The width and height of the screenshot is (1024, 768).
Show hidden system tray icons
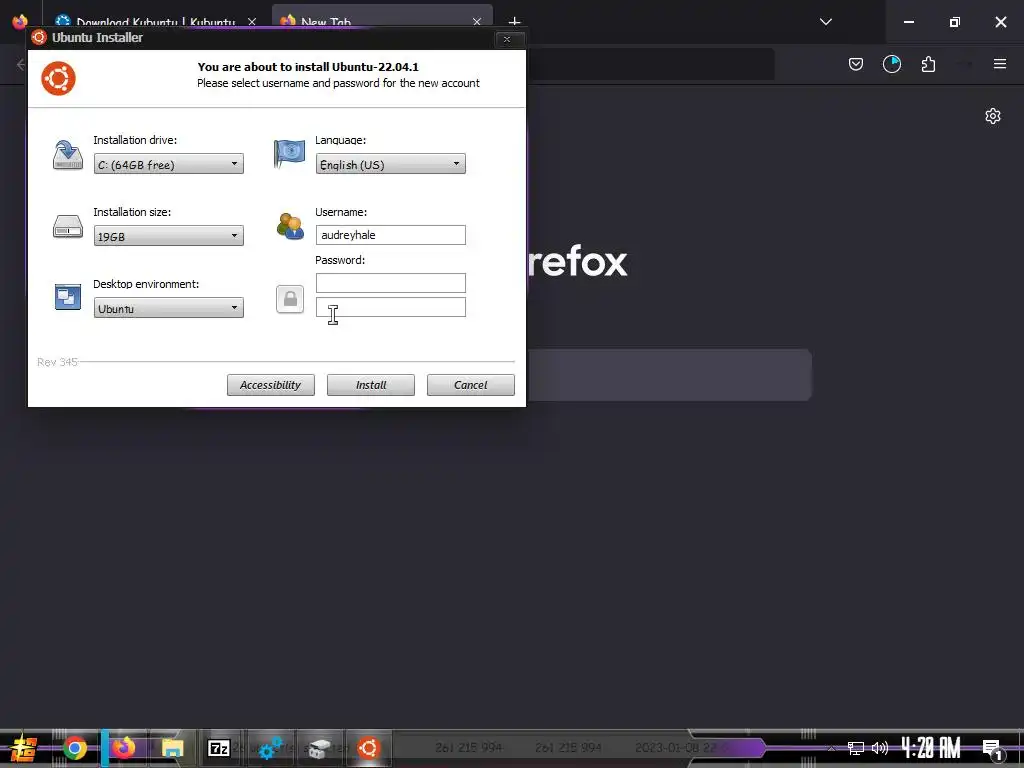(x=831, y=747)
